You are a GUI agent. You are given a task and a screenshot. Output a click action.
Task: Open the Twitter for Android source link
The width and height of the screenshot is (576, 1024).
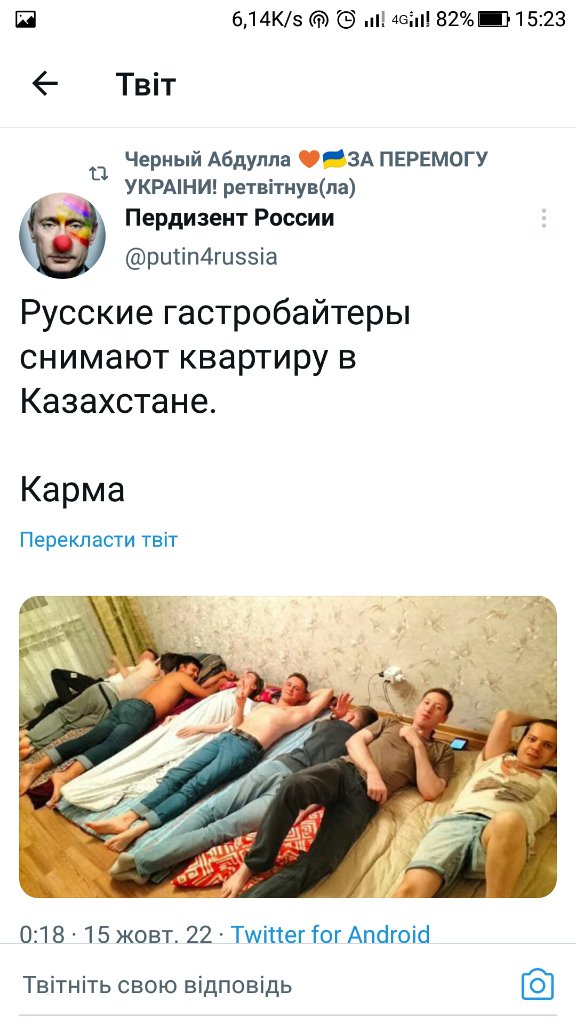pyautogui.click(x=330, y=934)
